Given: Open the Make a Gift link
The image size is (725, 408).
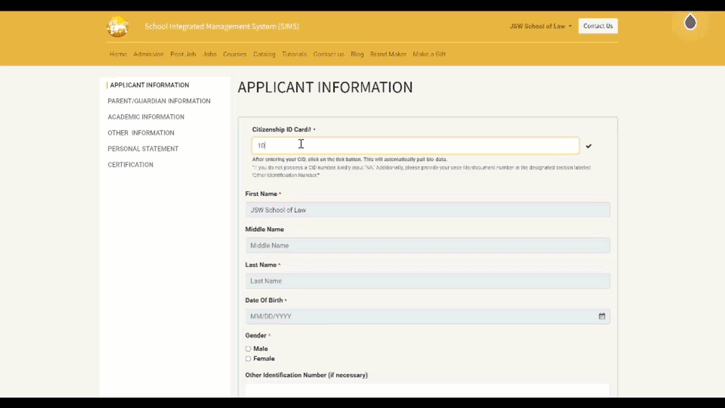Looking at the screenshot, I should (x=429, y=54).
